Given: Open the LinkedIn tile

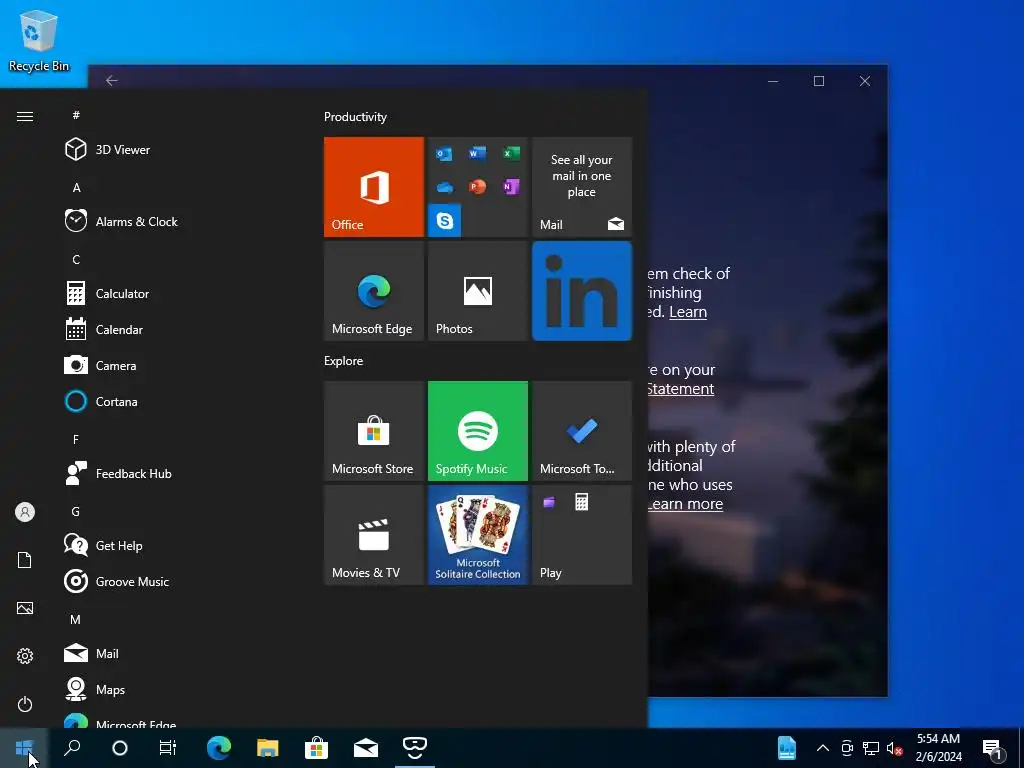Looking at the screenshot, I should 582,291.
